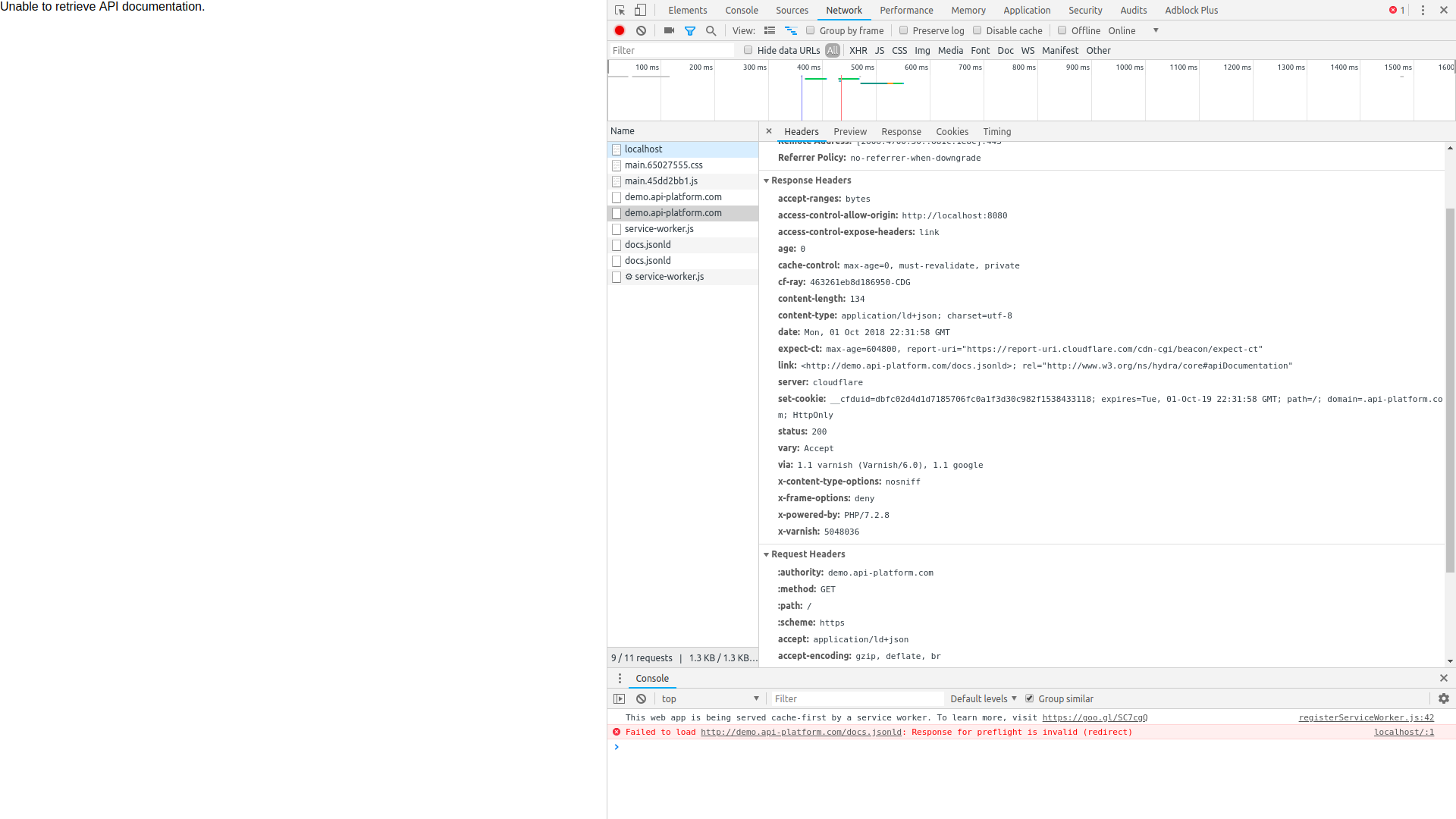Viewport: 1456px width, 819px height.
Task: Open network search magnifier
Action: (711, 30)
